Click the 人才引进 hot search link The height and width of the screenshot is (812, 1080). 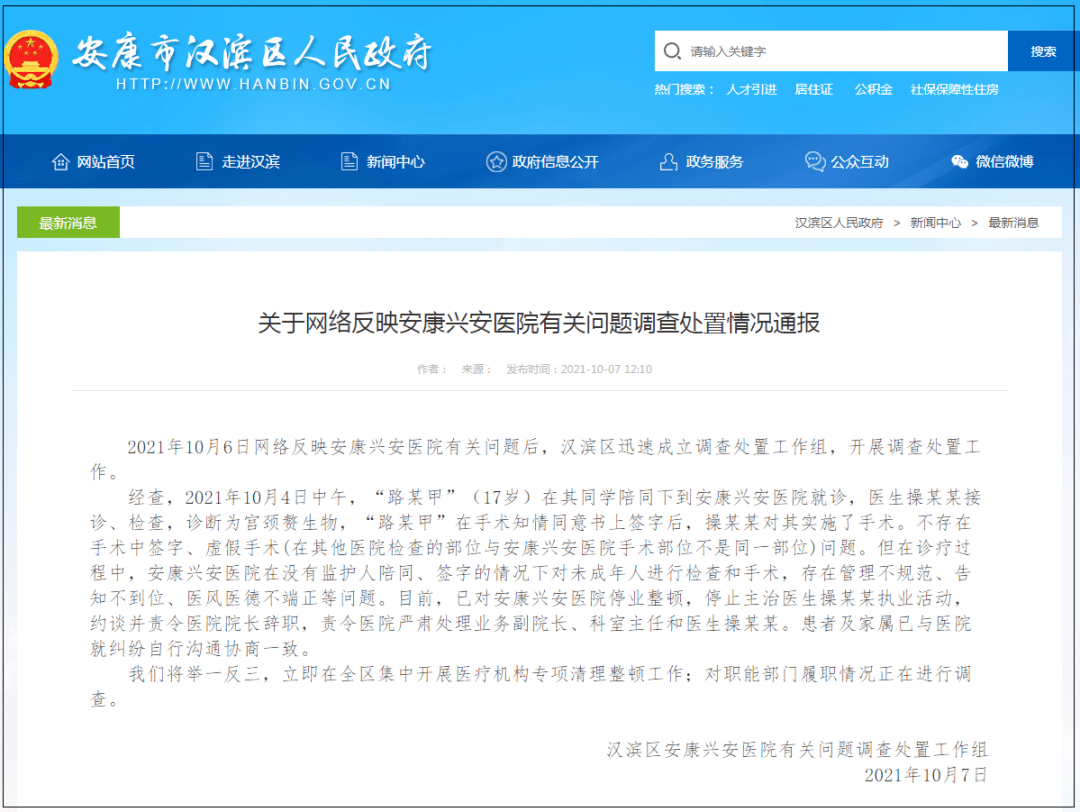(x=751, y=89)
